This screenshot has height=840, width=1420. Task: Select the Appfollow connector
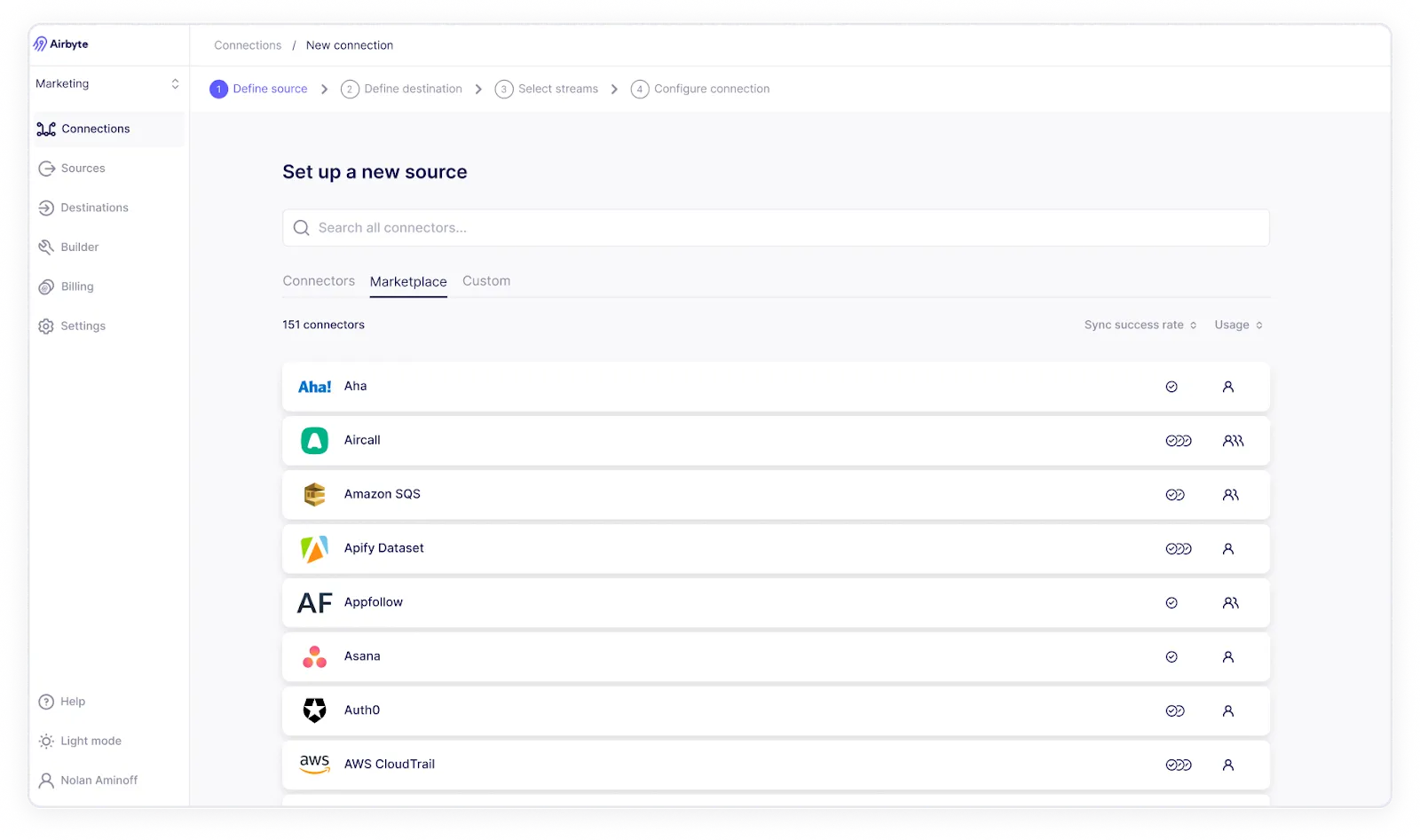click(776, 603)
